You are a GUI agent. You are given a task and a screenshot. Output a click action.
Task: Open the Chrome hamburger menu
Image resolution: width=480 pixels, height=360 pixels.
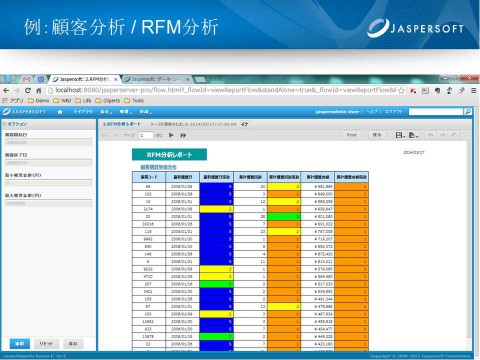[473, 90]
